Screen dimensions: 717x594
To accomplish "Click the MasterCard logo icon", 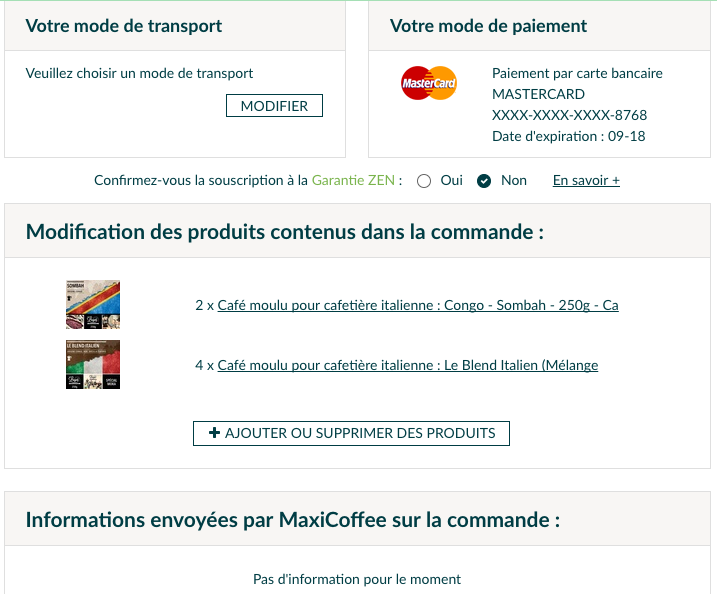I will tap(428, 83).
